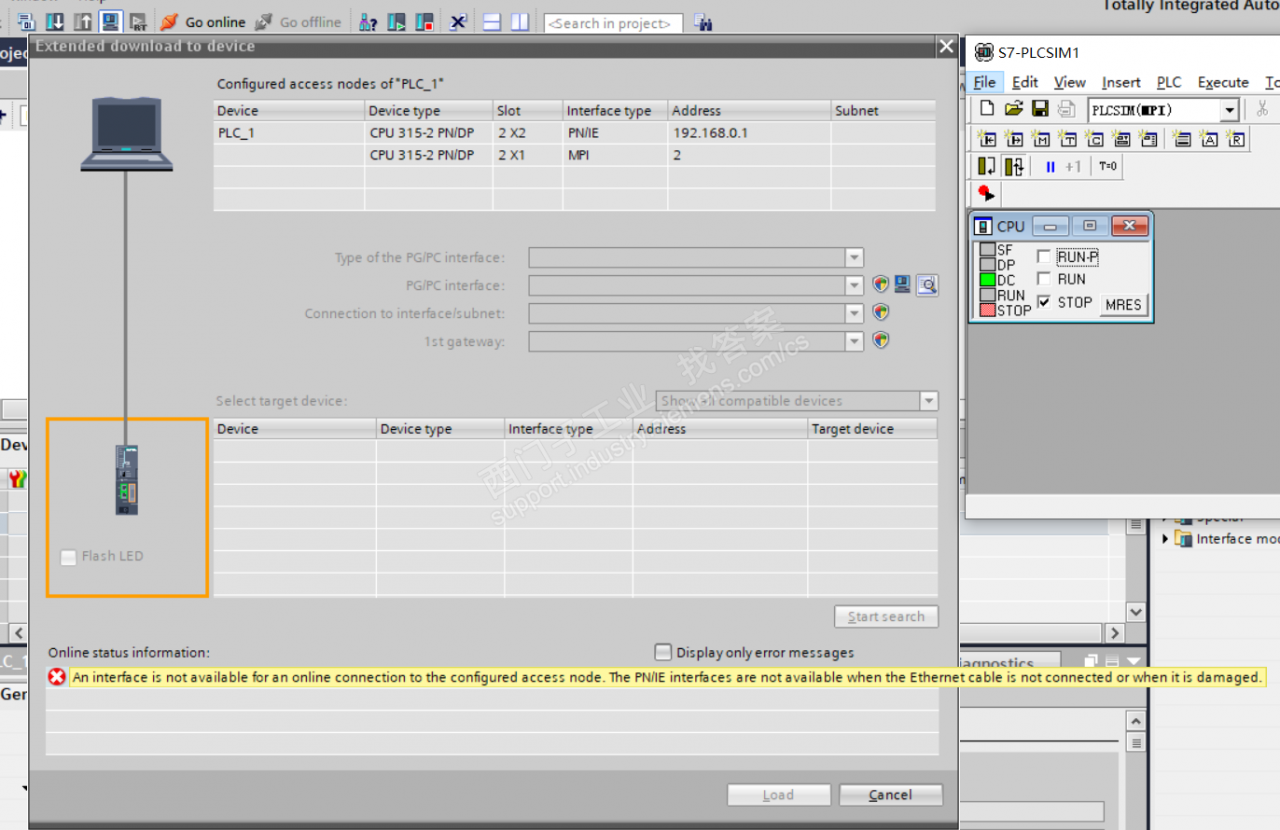The image size is (1280, 830).
Task: Split editor space horizontally icon
Action: click(491, 22)
